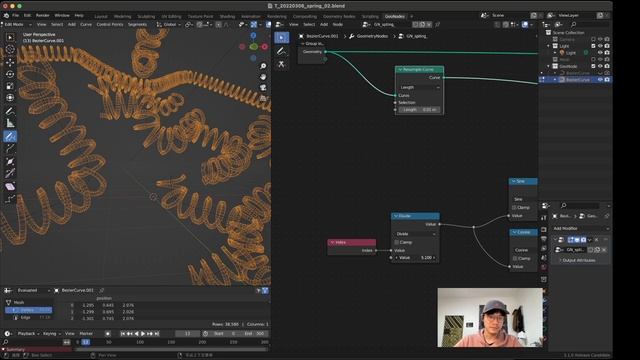Click the modifier wrench GeometryNodes breadcrumb
640x360 pixels.
click(369, 36)
